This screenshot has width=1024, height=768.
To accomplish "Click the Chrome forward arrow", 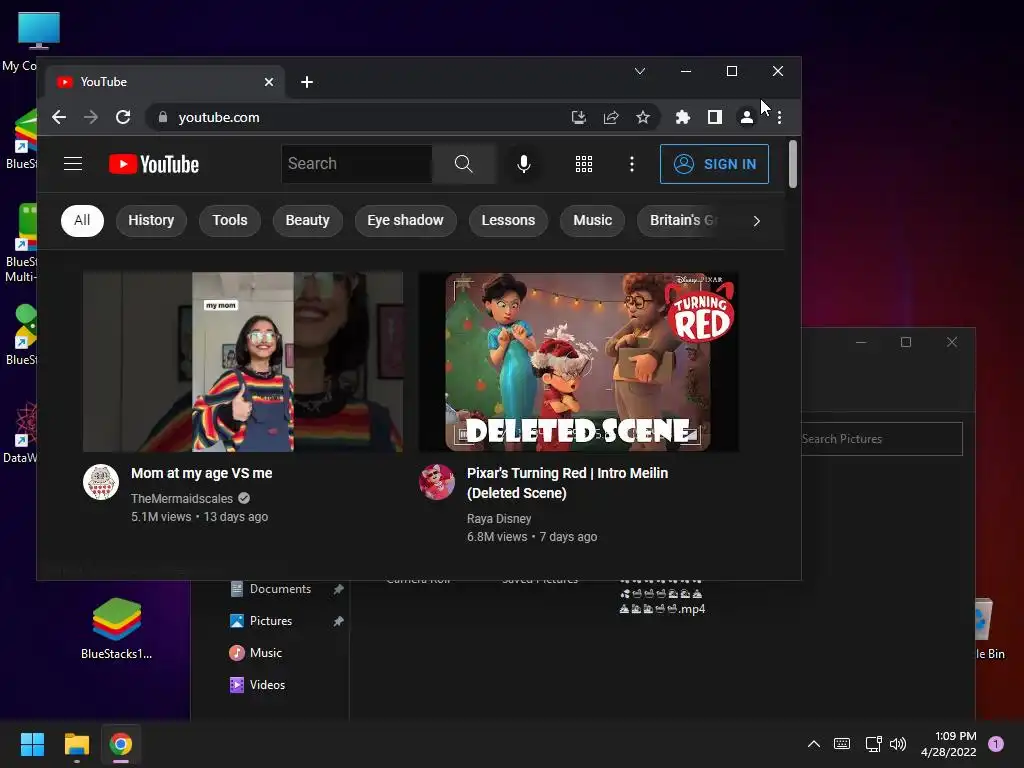I will tap(91, 118).
